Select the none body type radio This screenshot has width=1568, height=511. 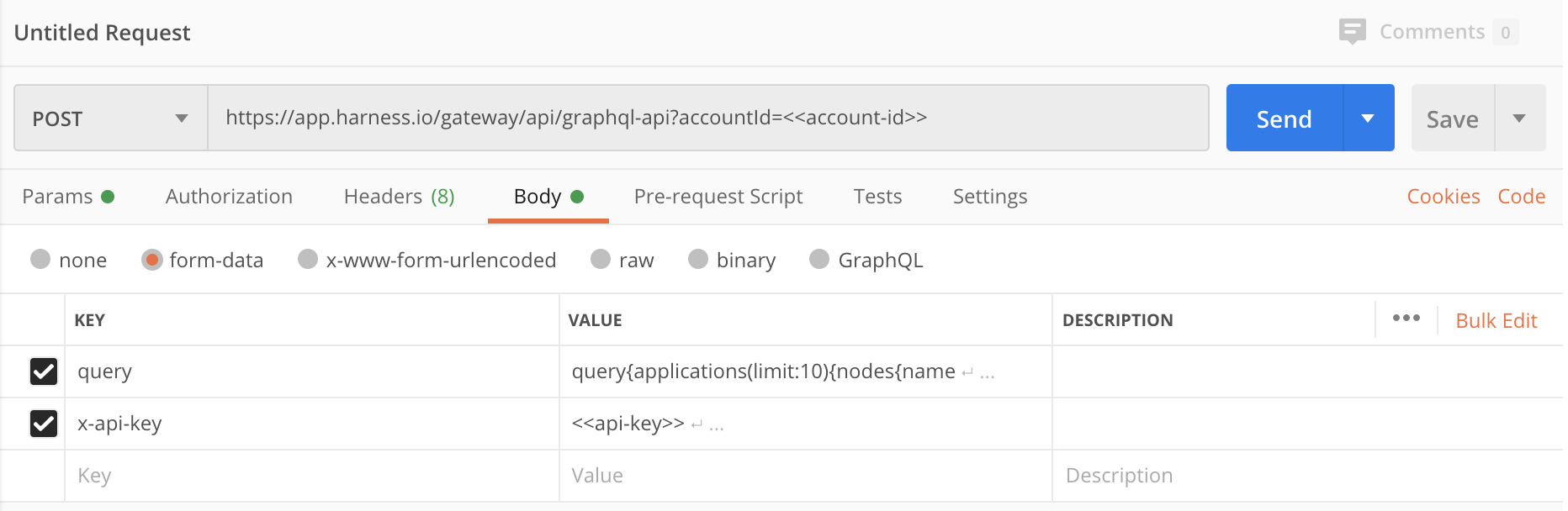(x=40, y=259)
